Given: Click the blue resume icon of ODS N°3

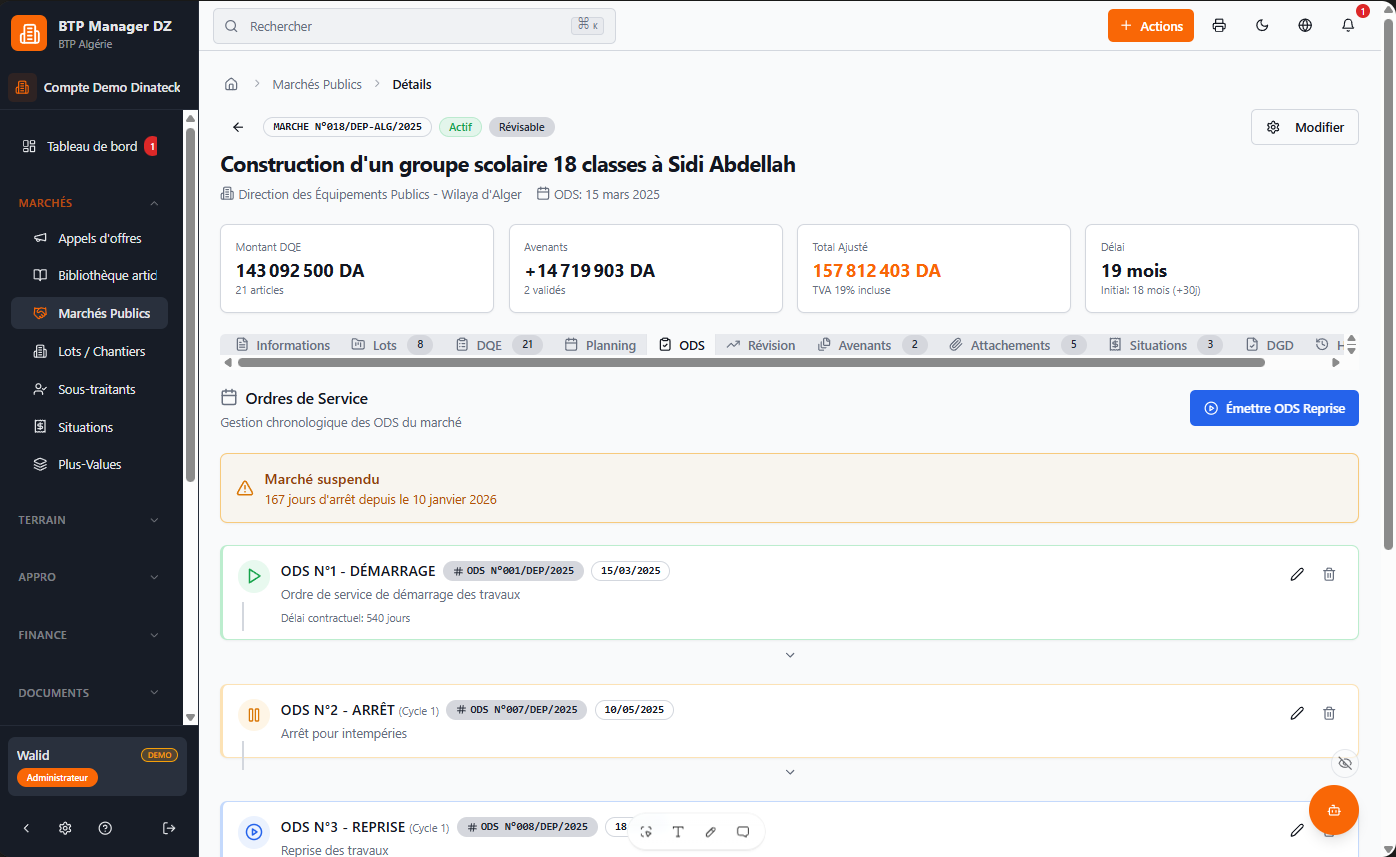Looking at the screenshot, I should [x=254, y=832].
